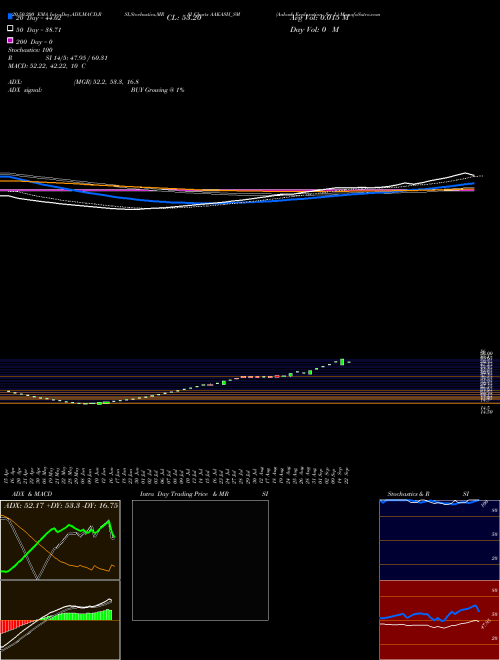
Task: Click the 'SI 14/5: 47.95 / 69.31' value
Action: [77, 58]
